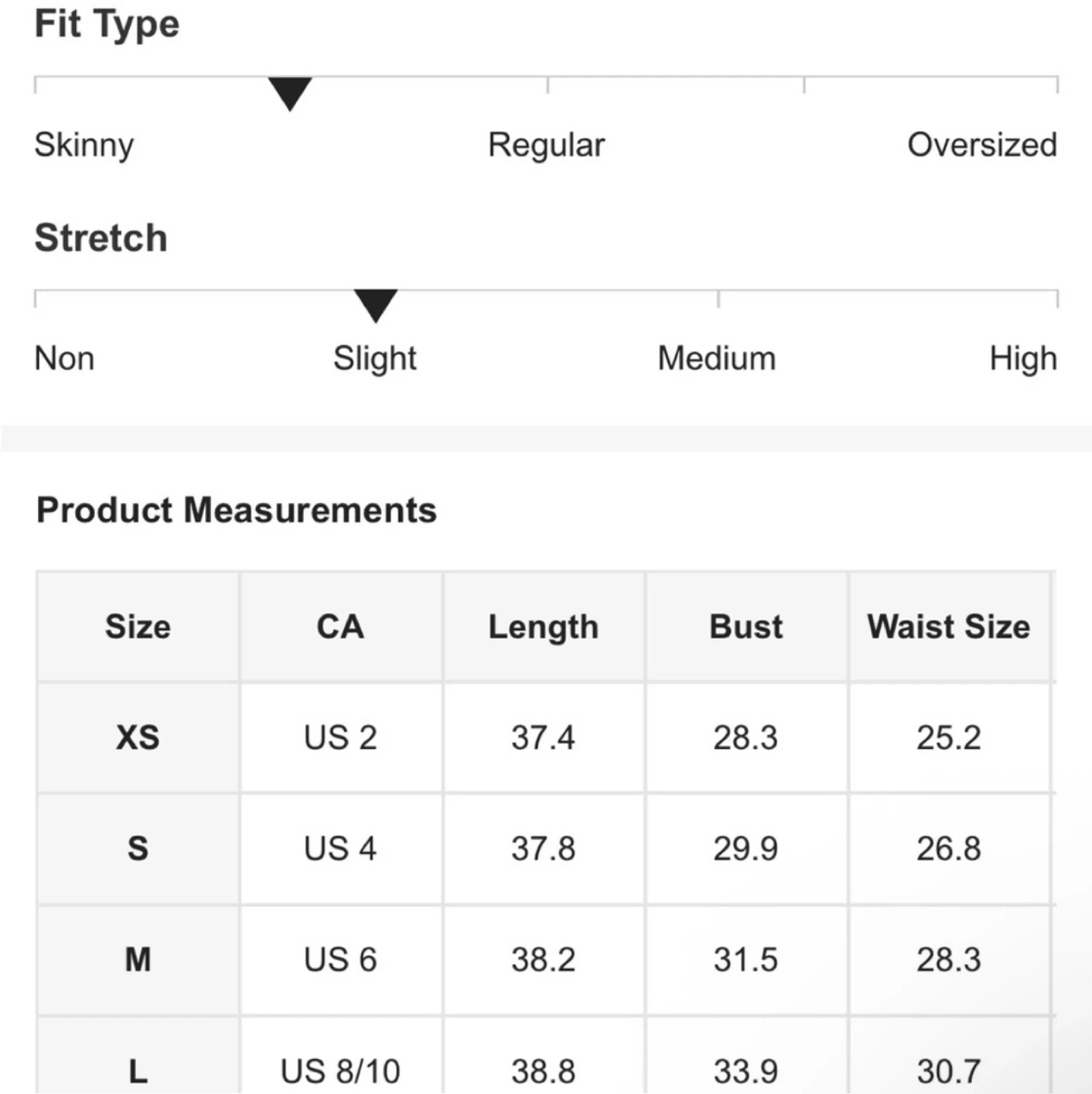Viewport: 1092px width, 1094px height.
Task: Click the Bust column header
Action: pyautogui.click(x=746, y=627)
